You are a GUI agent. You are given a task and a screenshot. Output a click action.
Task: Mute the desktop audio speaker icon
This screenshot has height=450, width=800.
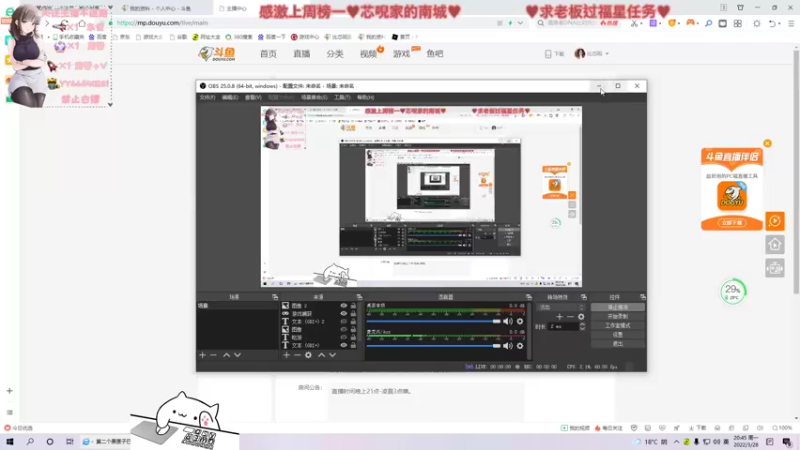click(508, 321)
